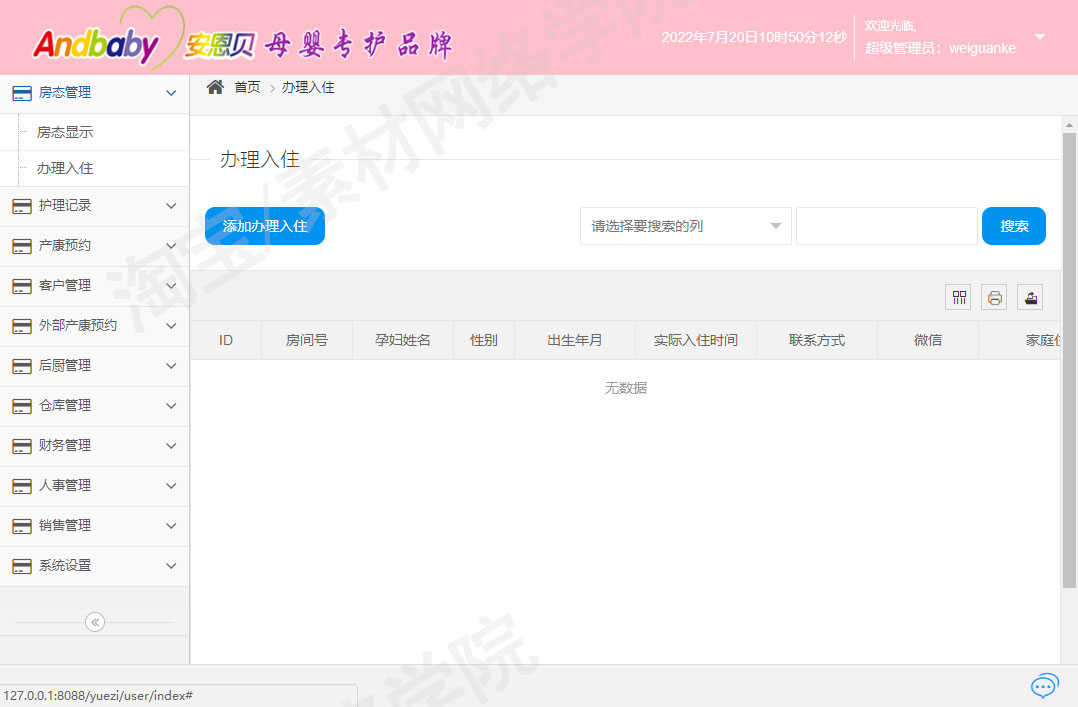
Task: Click 孕妇姓名 column header
Action: [x=403, y=340]
